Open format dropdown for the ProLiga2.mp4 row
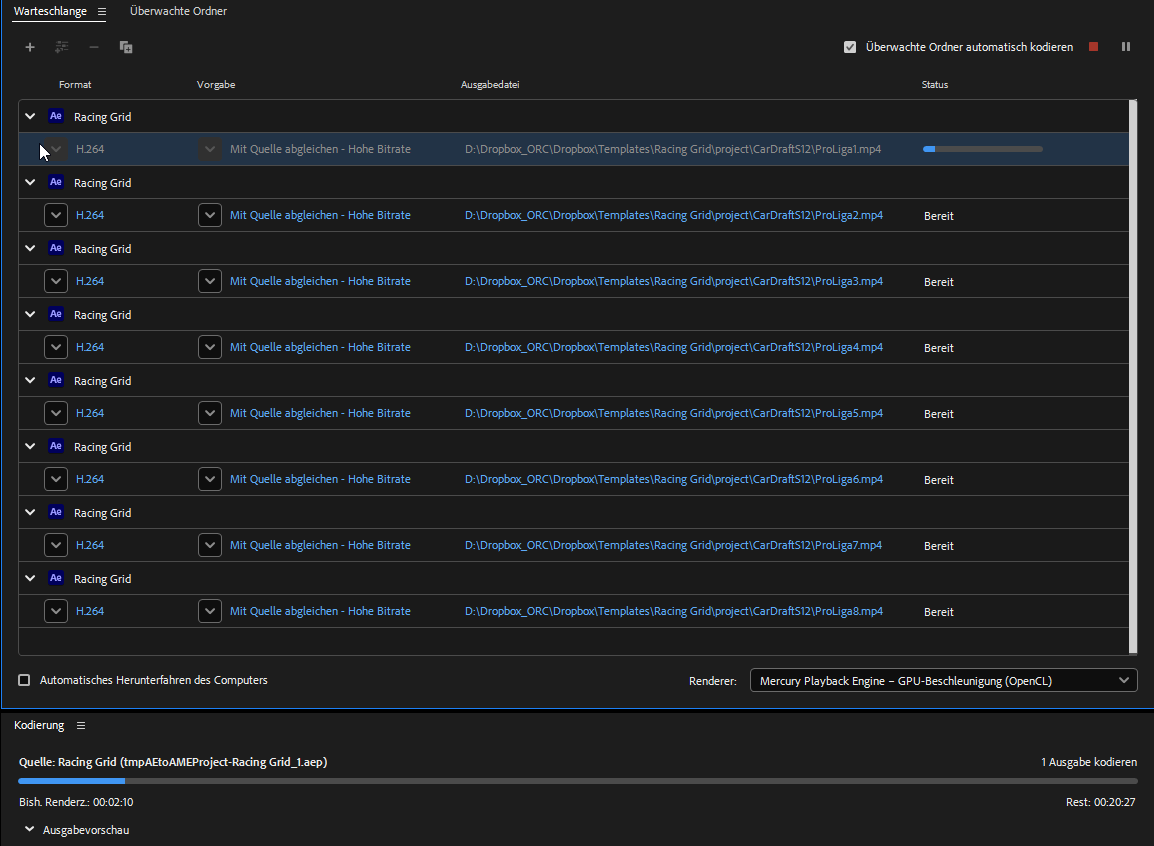 coord(56,215)
